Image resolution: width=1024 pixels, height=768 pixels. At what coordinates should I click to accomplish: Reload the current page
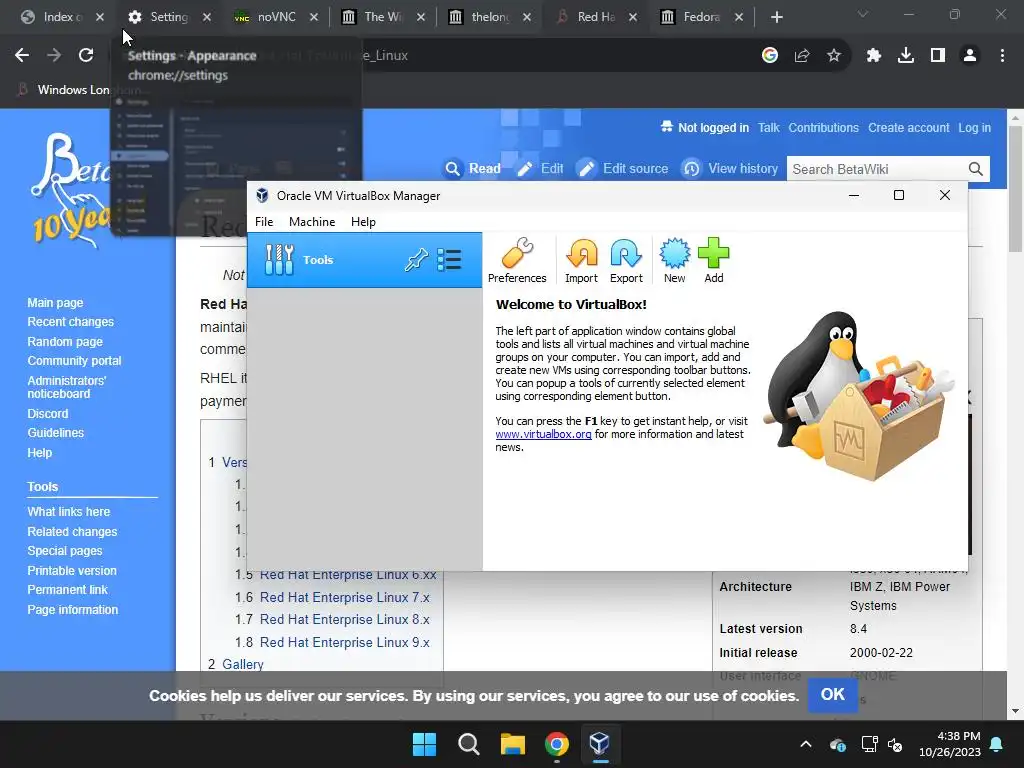[x=86, y=56]
